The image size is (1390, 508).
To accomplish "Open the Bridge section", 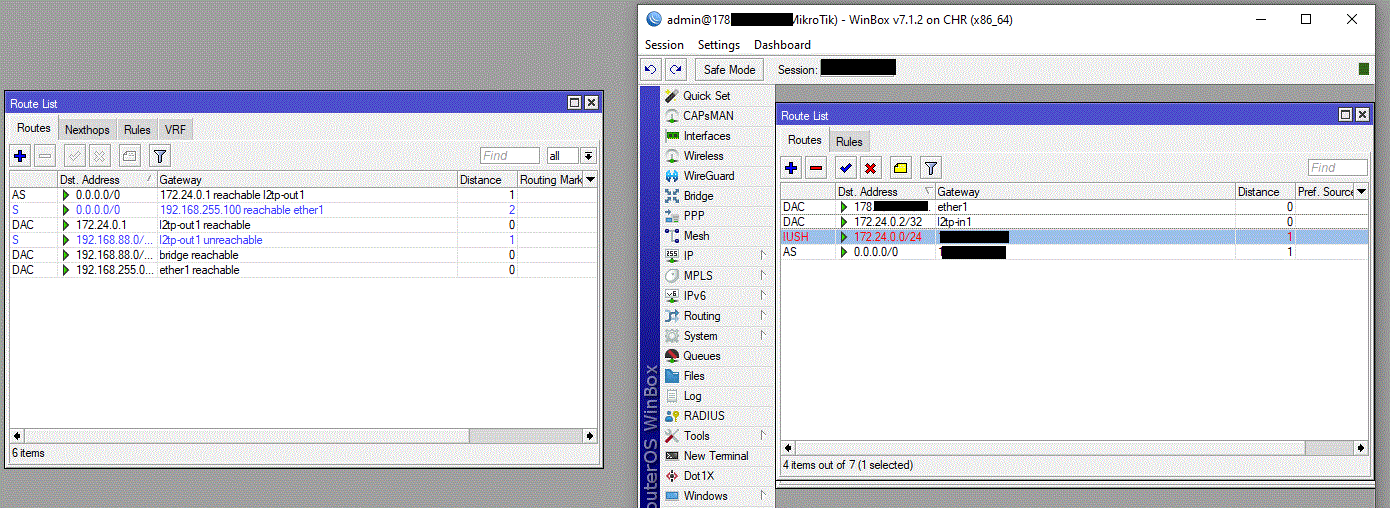I will 698,196.
